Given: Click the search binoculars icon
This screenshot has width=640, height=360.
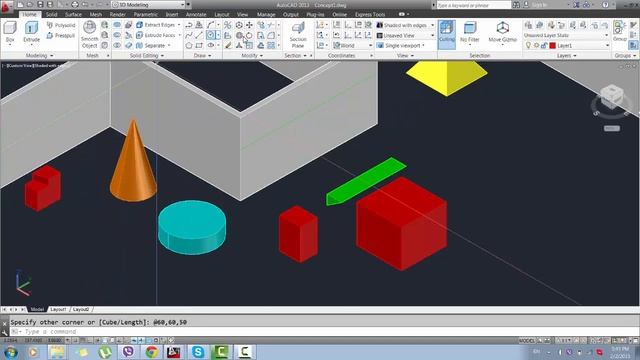Looking at the screenshot, I should coord(516,4).
